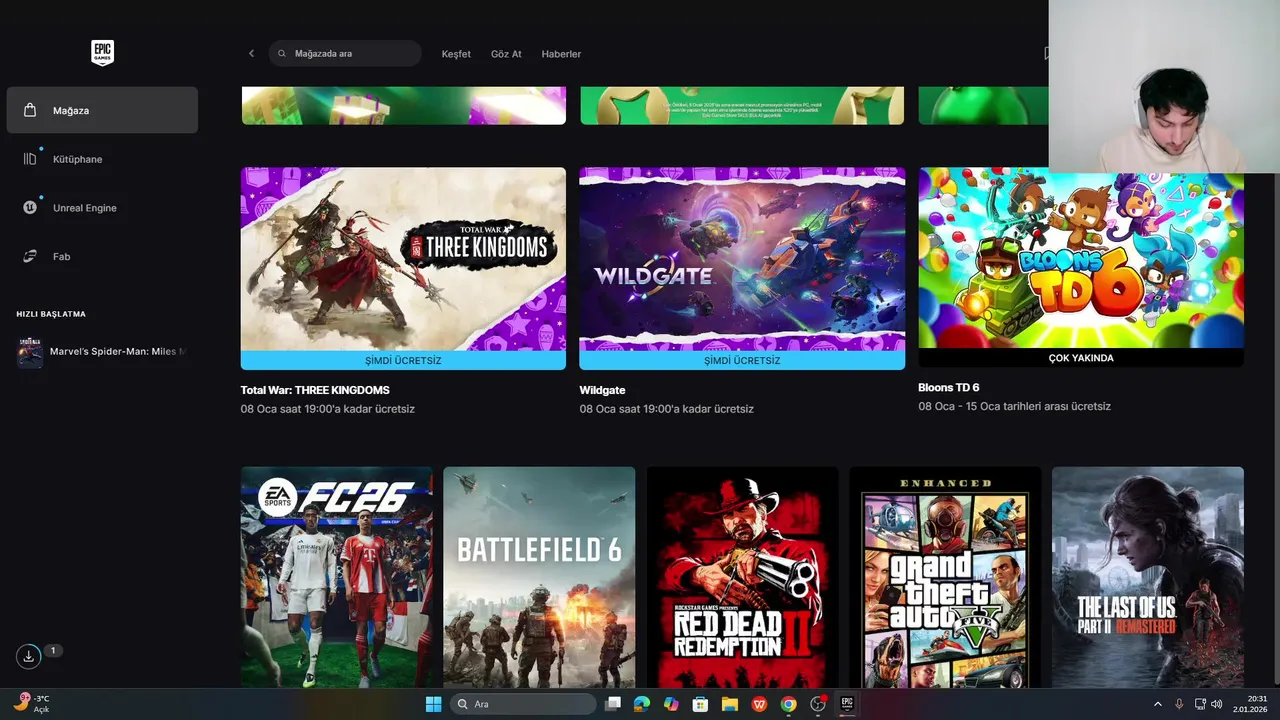Launch Microsoft Edge from taskbar
Screen dimensions: 1280x720
(642, 704)
